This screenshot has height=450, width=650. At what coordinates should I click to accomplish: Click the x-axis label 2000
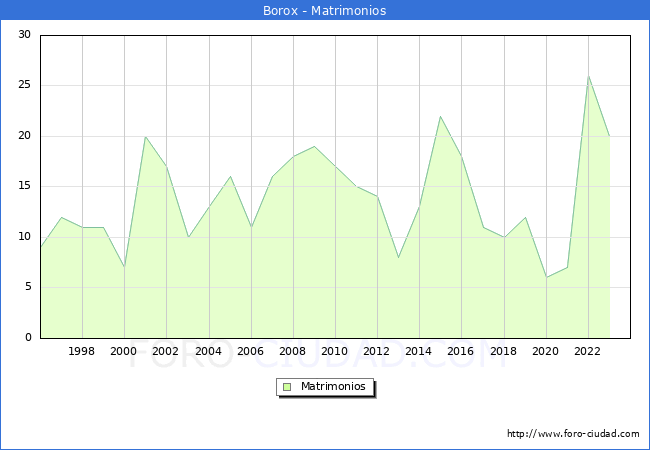coord(123,351)
